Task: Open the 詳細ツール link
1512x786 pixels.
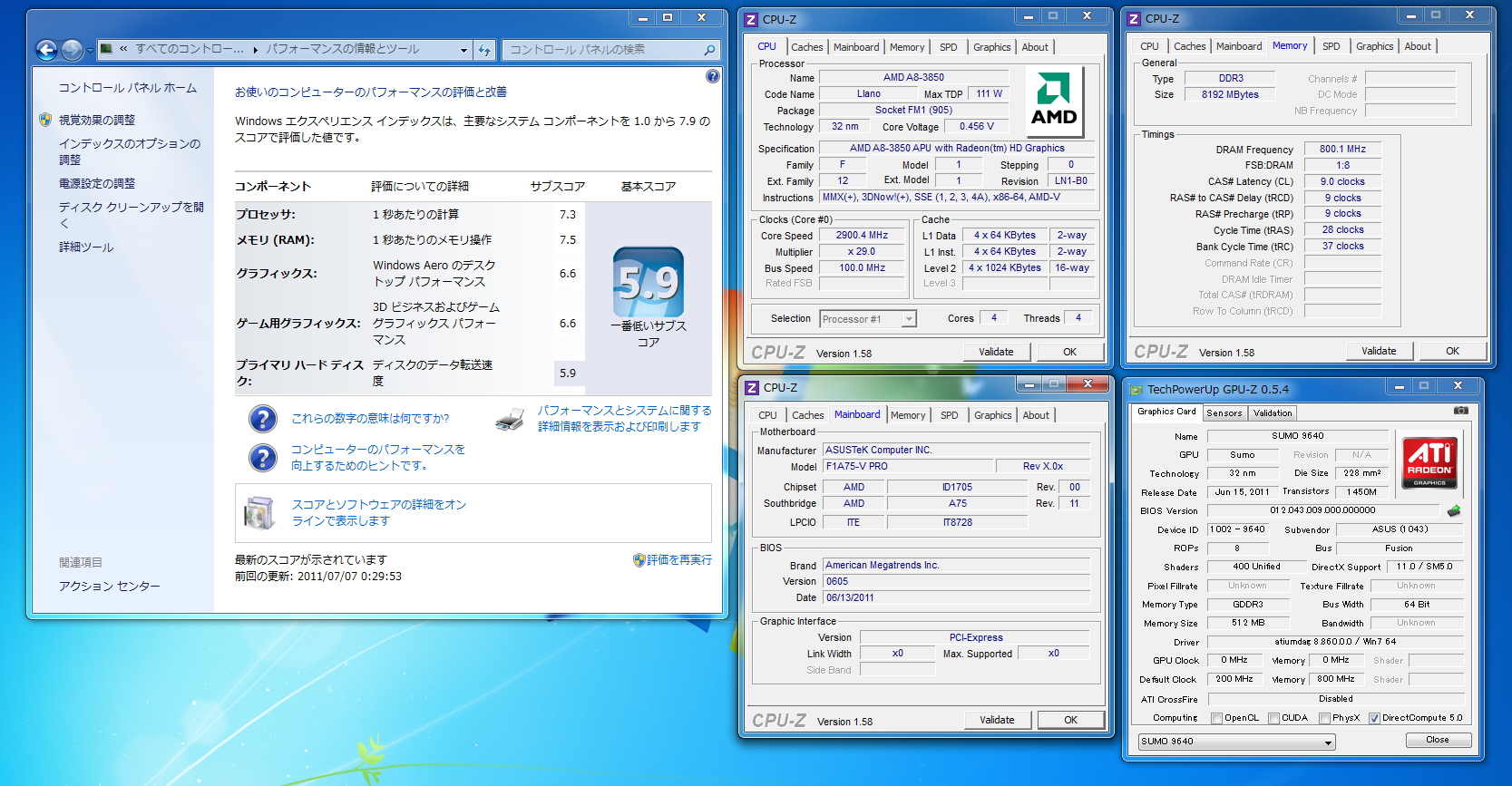Action: coord(86,247)
